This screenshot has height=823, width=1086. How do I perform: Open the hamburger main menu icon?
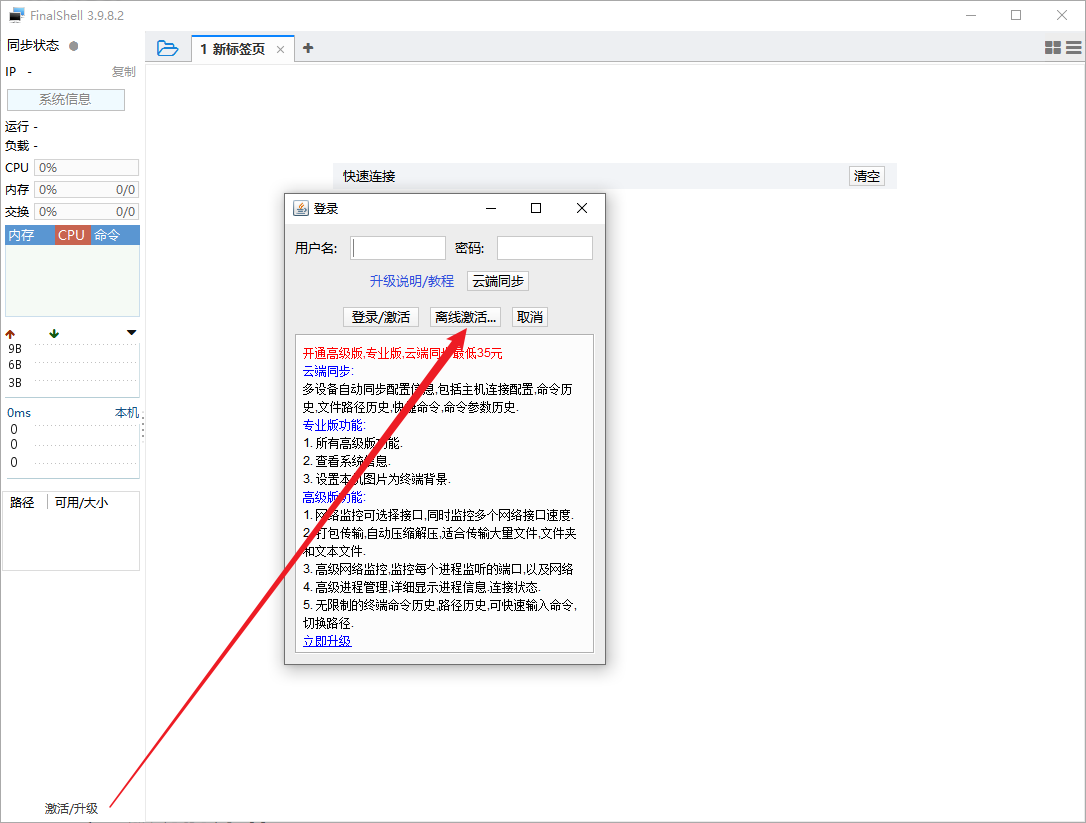(x=1074, y=47)
